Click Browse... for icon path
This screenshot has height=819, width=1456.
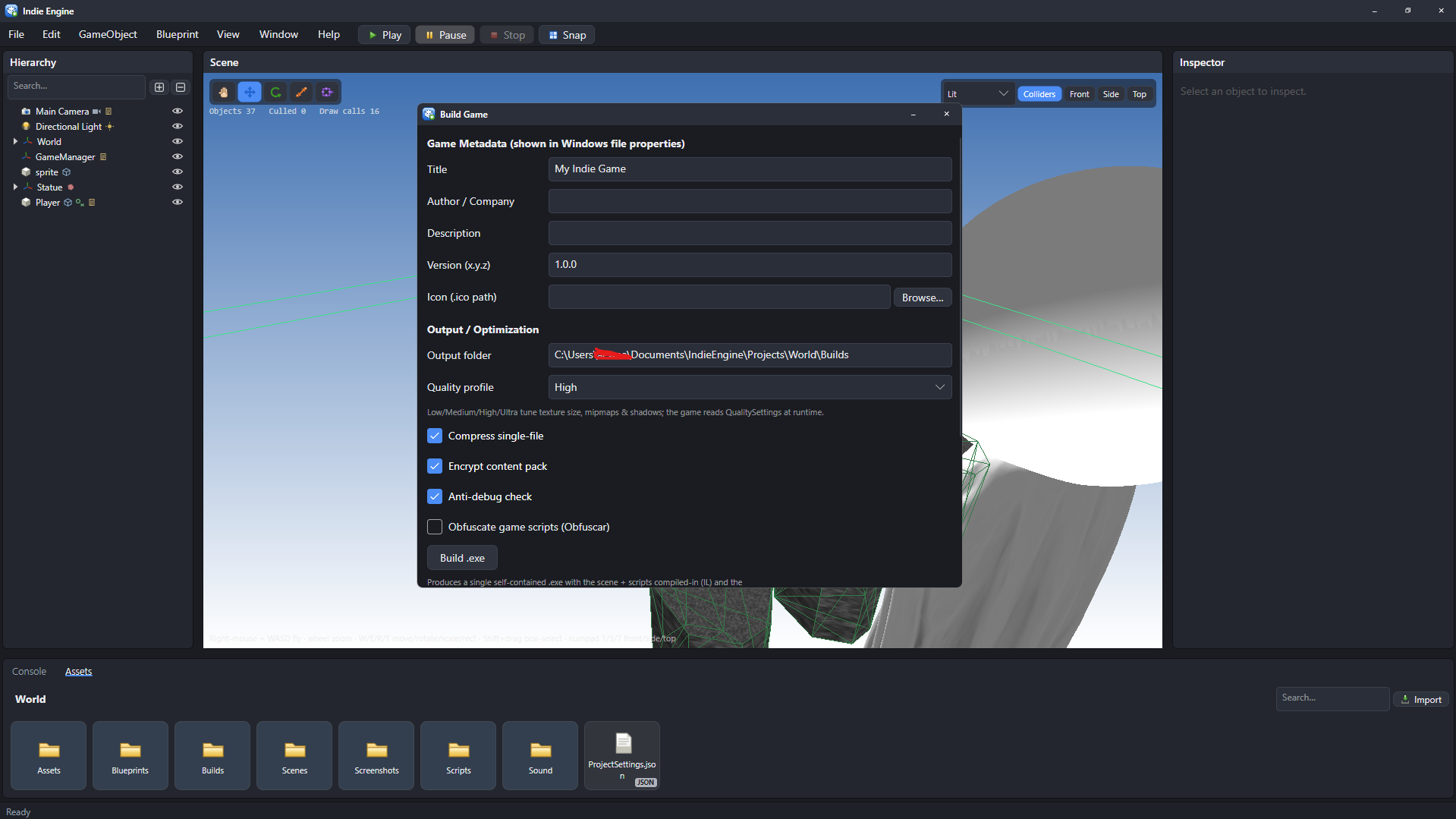[923, 298]
